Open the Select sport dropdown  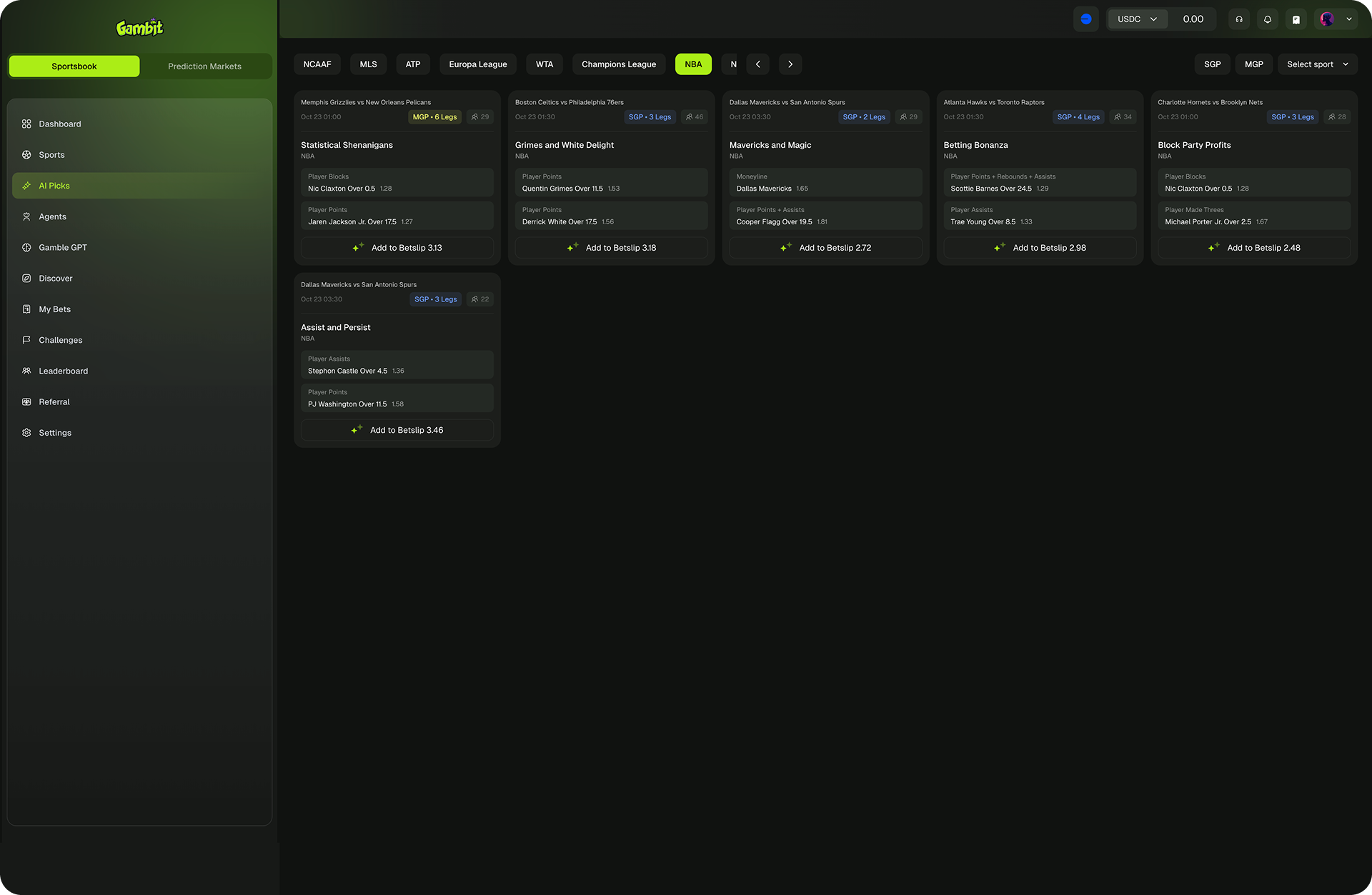1317,64
